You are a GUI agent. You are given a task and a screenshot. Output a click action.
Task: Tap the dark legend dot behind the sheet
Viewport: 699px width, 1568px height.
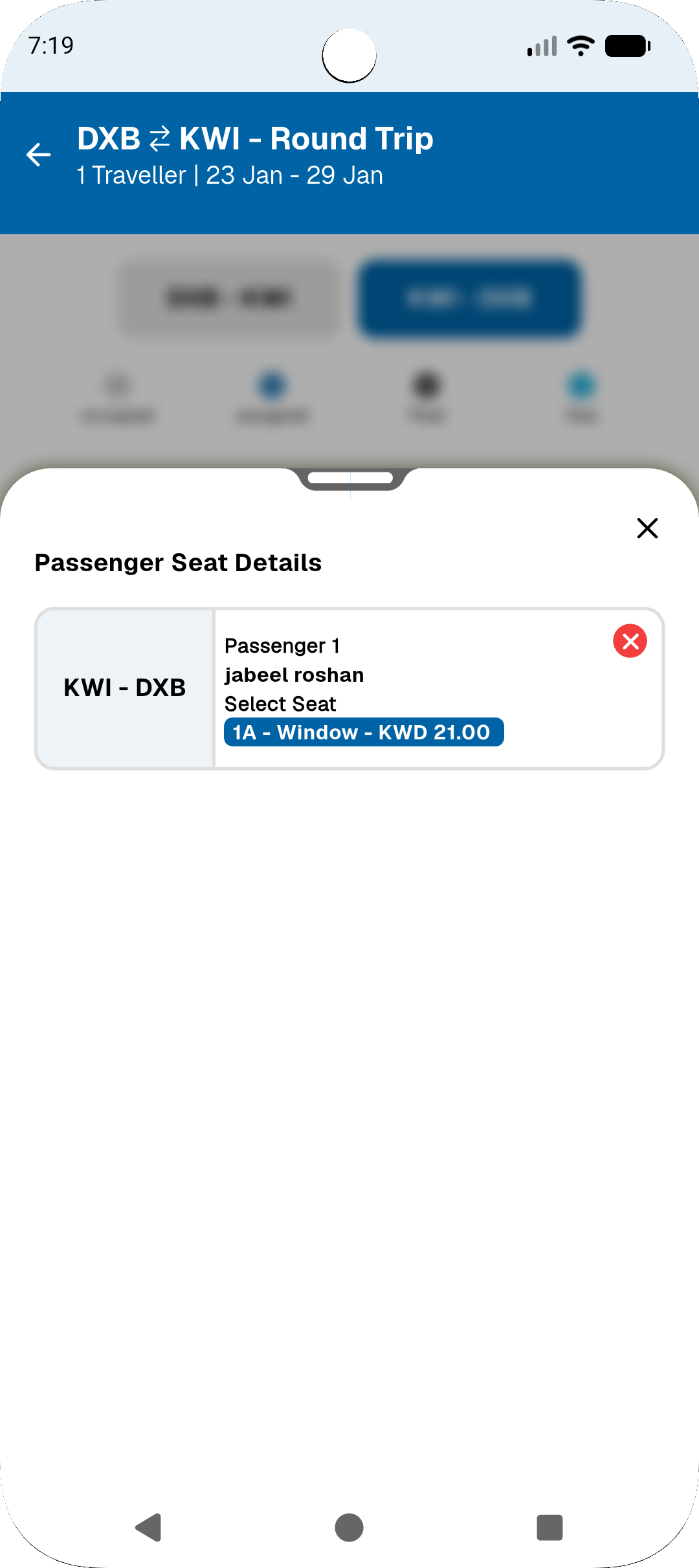pyautogui.click(x=427, y=386)
